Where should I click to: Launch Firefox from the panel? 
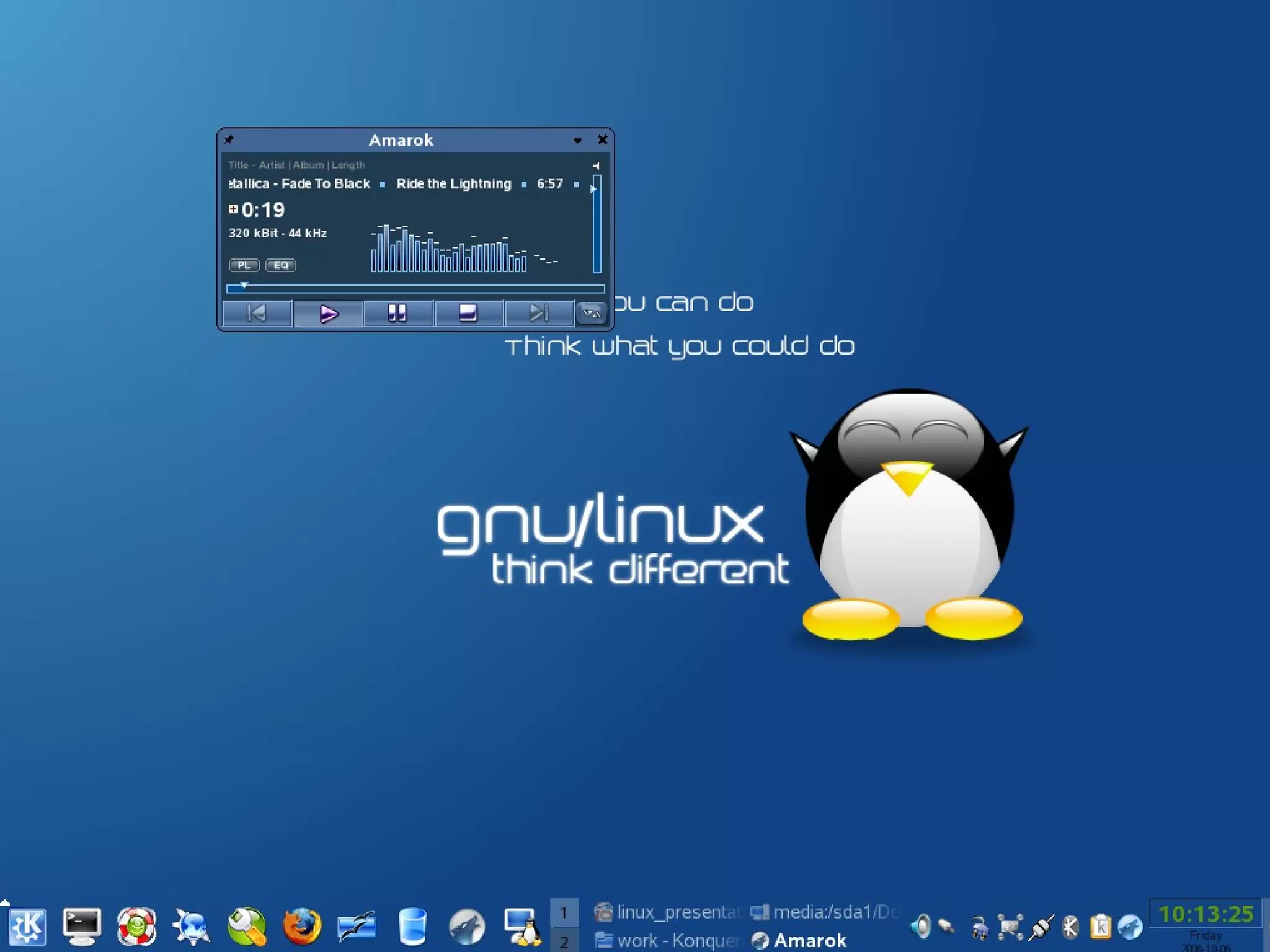[302, 927]
